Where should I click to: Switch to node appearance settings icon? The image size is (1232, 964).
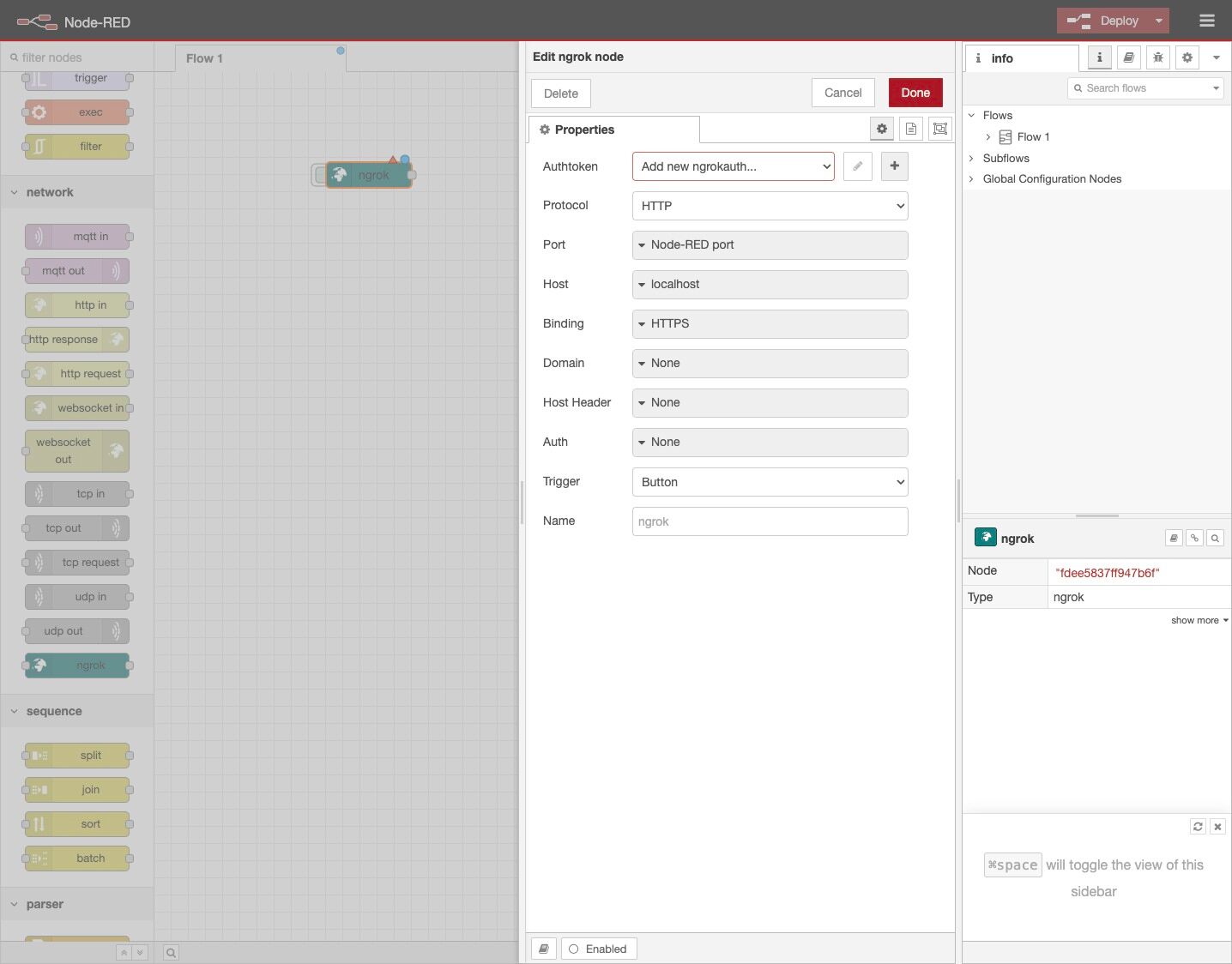point(939,129)
